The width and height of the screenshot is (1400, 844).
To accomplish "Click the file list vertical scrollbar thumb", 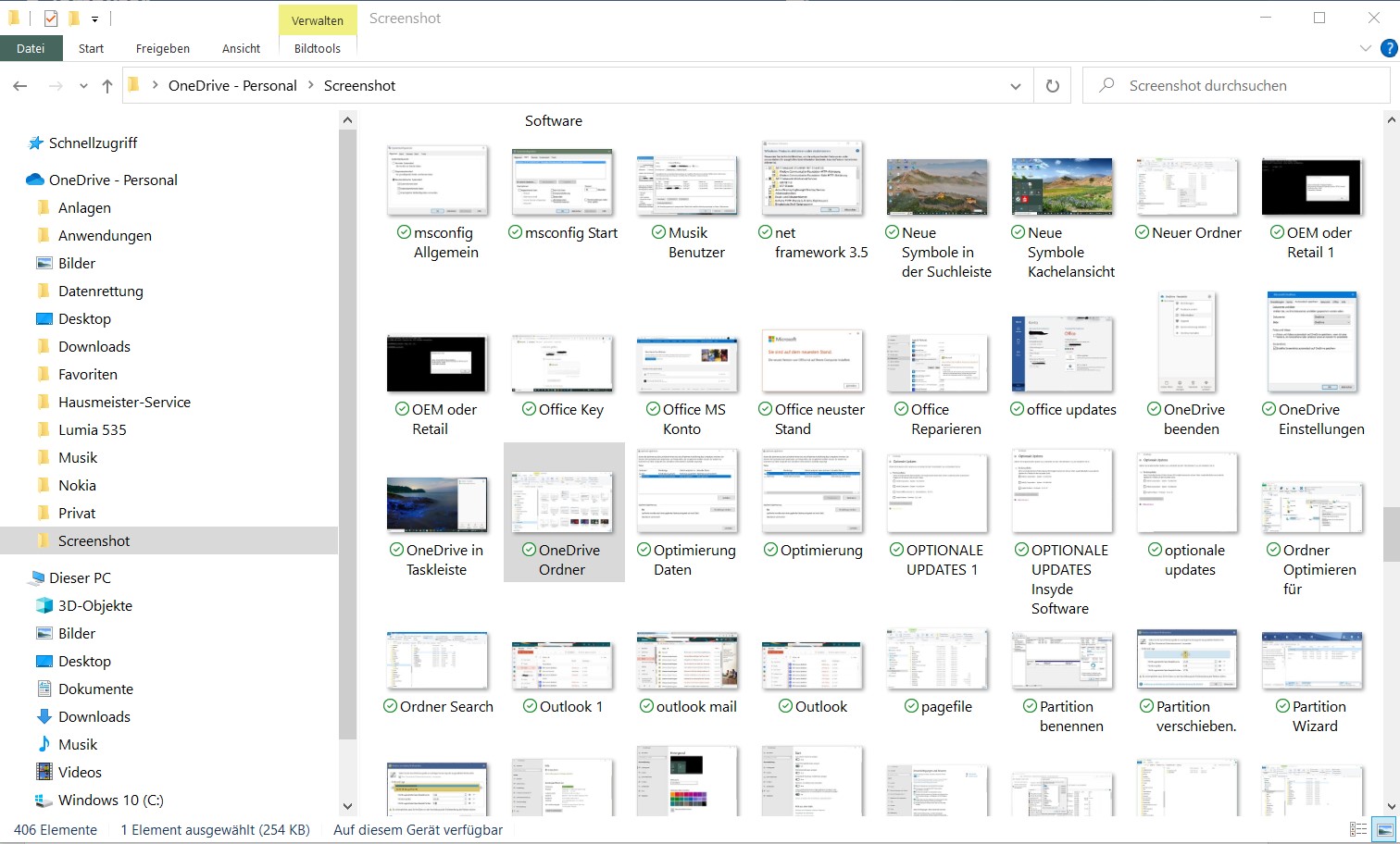I will [x=1392, y=535].
